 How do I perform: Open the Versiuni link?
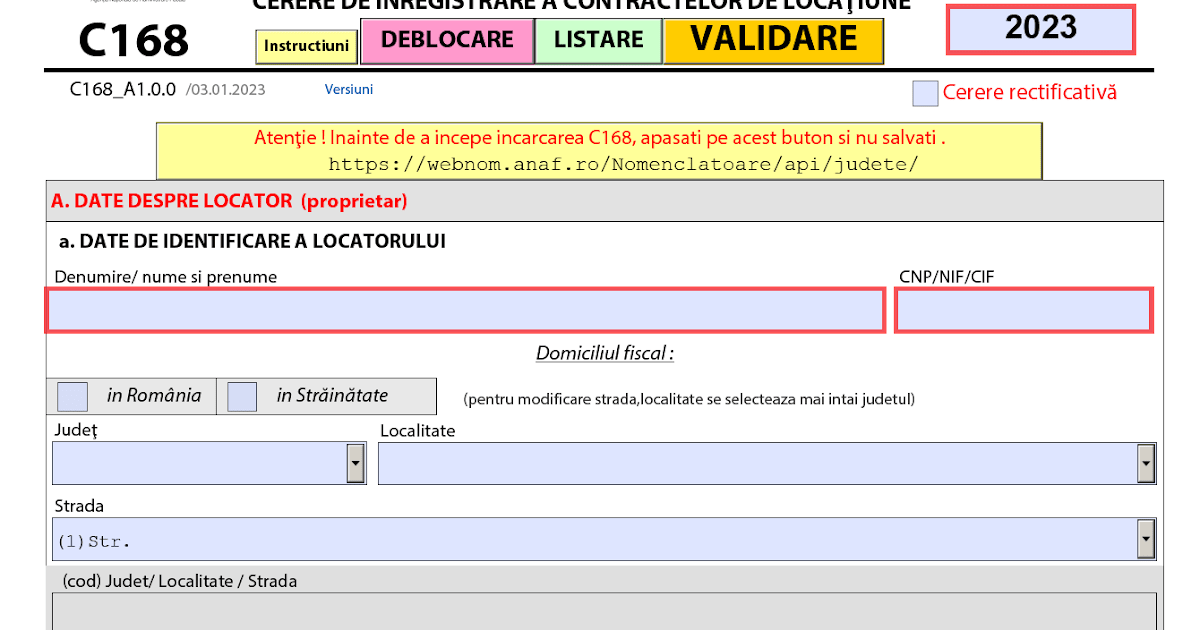coord(349,89)
